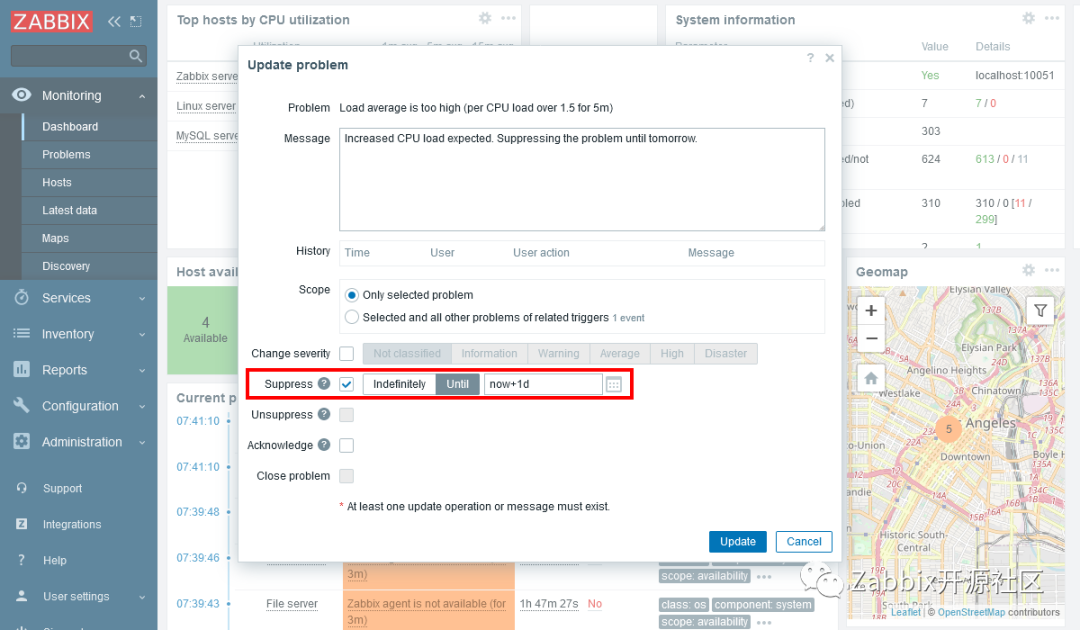The height and width of the screenshot is (630, 1080).
Task: Uncheck the Suppress checkbox
Action: (x=346, y=384)
